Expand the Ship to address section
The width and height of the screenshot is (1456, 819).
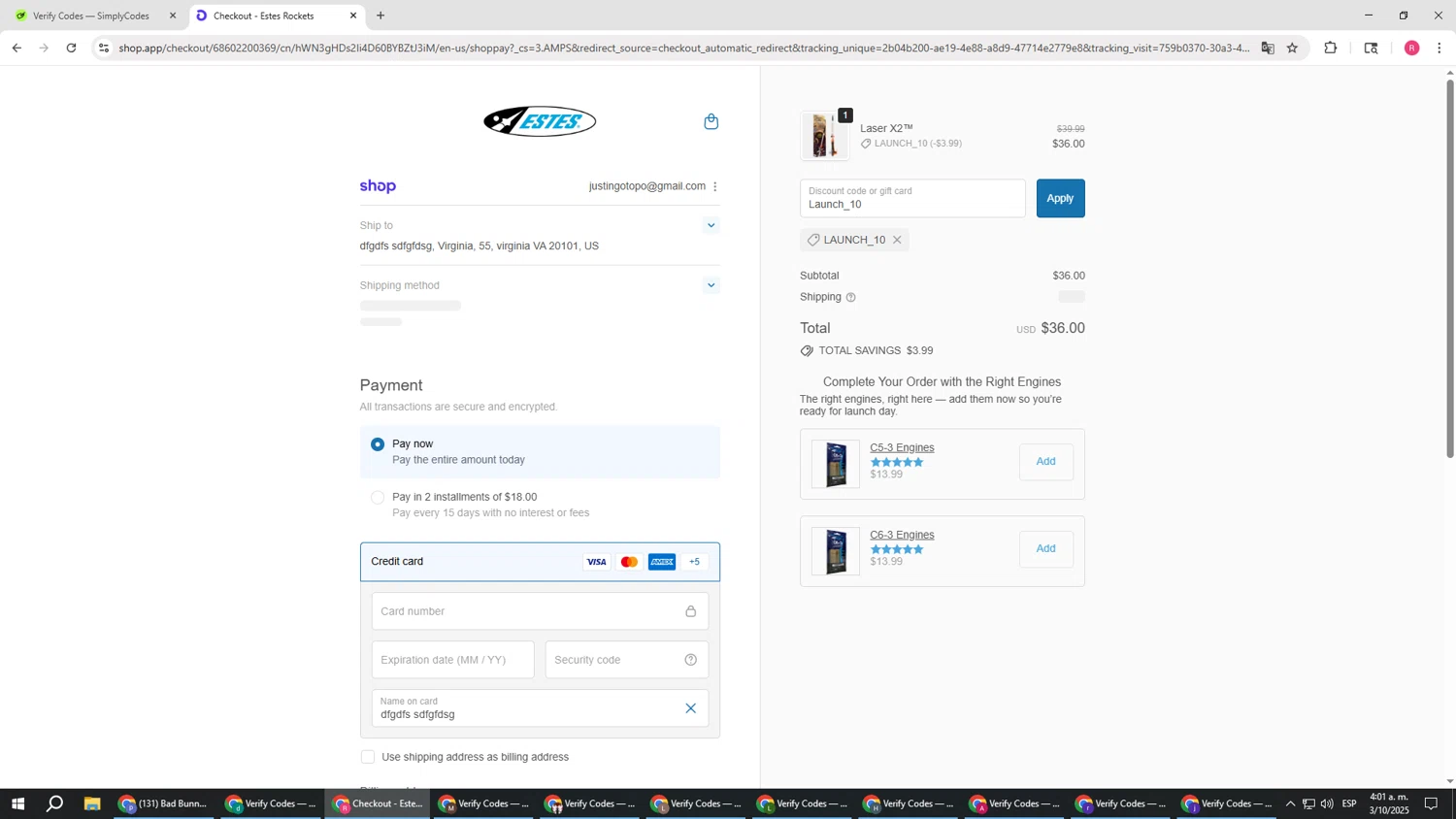(x=711, y=225)
